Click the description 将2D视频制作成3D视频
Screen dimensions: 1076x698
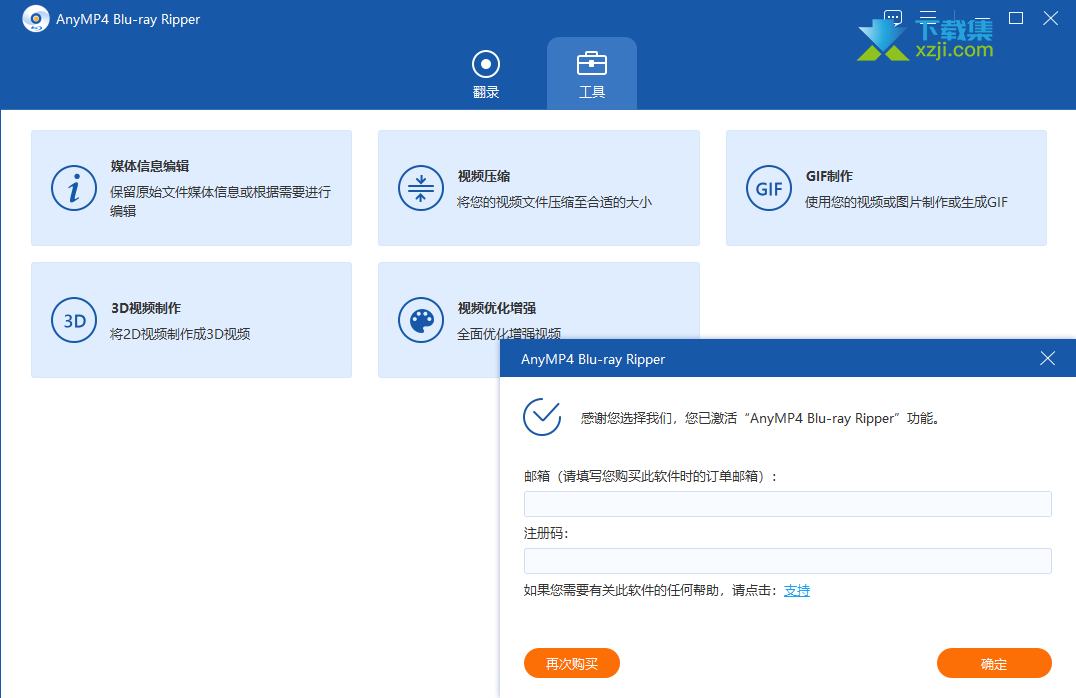180,334
